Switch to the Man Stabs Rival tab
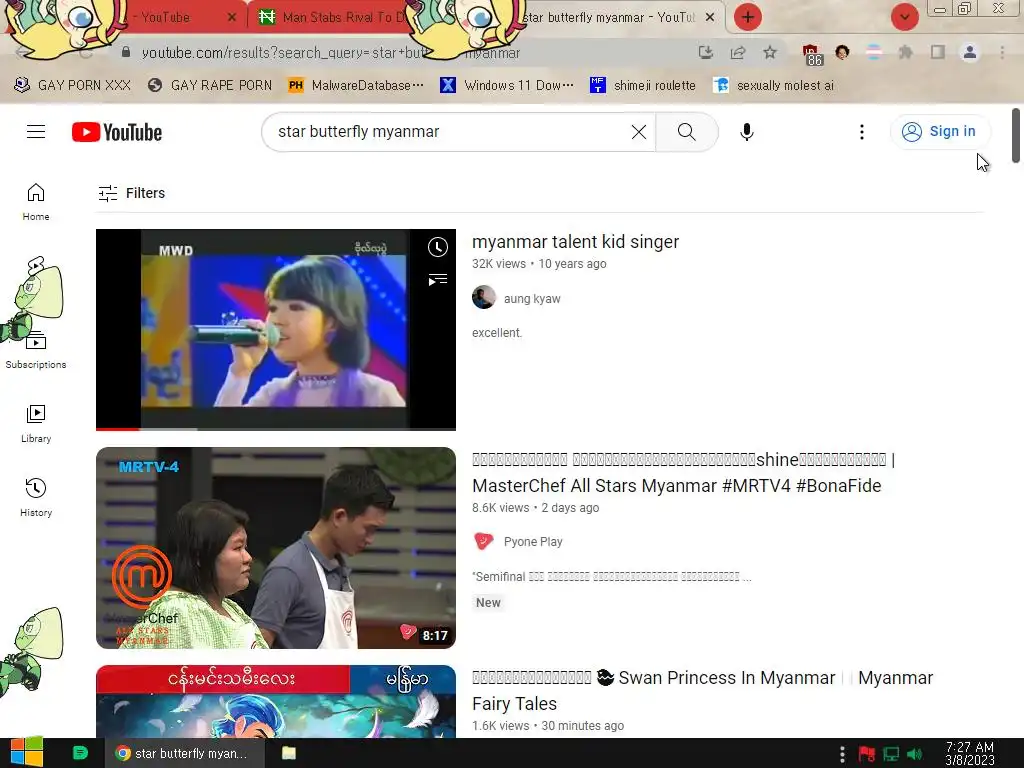The width and height of the screenshot is (1024, 768). pyautogui.click(x=333, y=17)
